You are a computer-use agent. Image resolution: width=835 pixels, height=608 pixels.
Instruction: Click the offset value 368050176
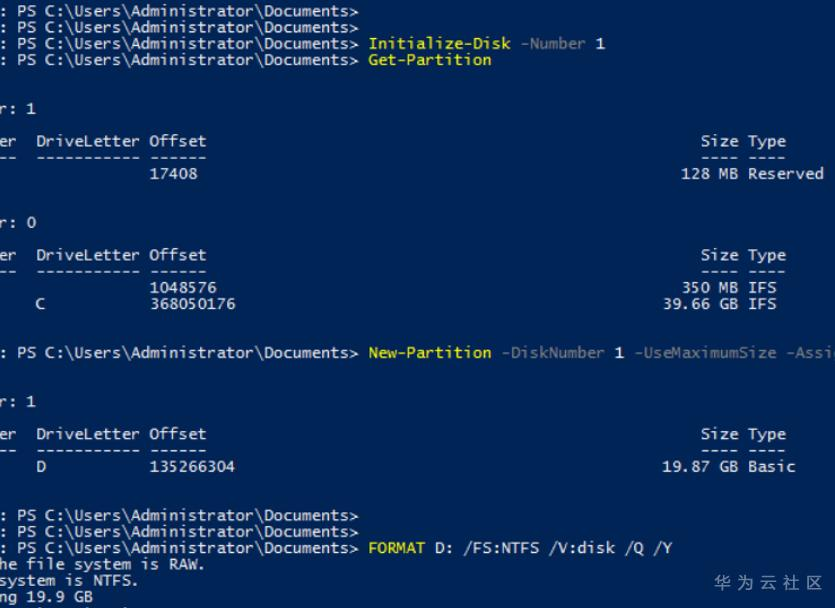(193, 304)
